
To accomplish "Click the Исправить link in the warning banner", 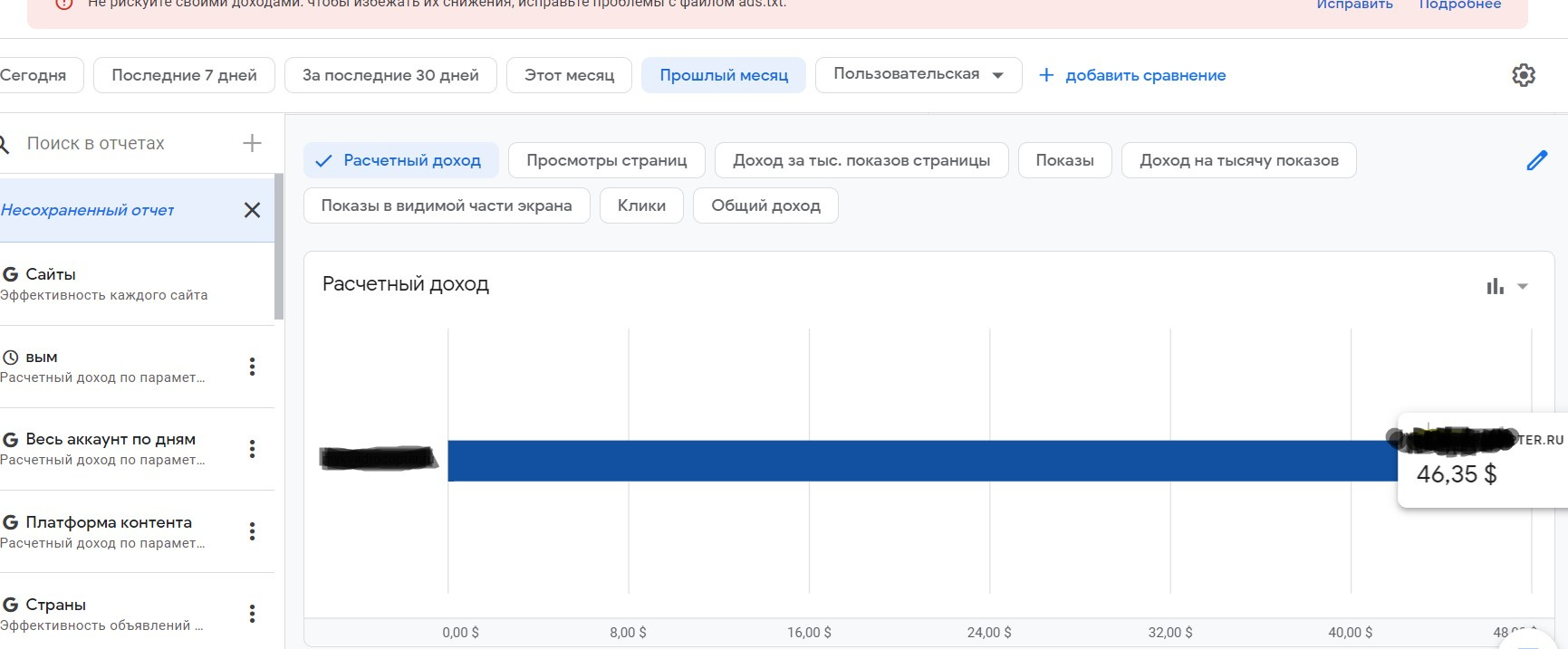I will pyautogui.click(x=1354, y=5).
